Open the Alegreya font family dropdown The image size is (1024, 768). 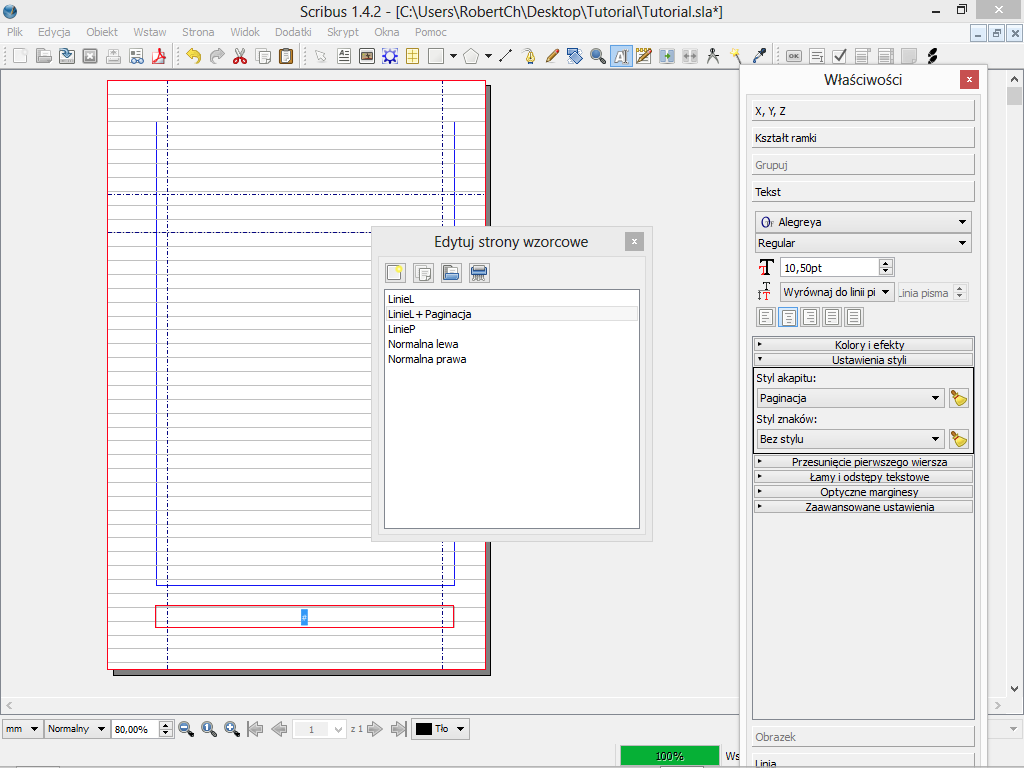863,222
